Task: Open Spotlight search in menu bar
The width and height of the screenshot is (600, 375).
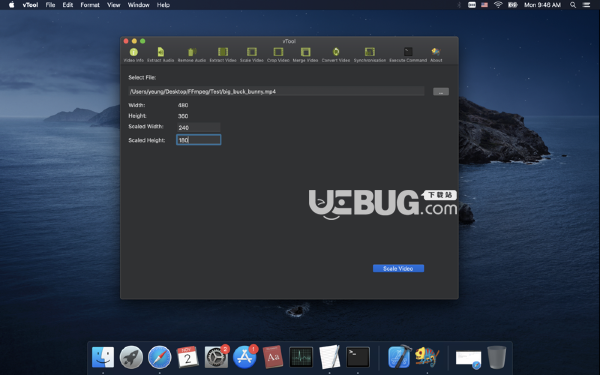Action: tap(573, 5)
